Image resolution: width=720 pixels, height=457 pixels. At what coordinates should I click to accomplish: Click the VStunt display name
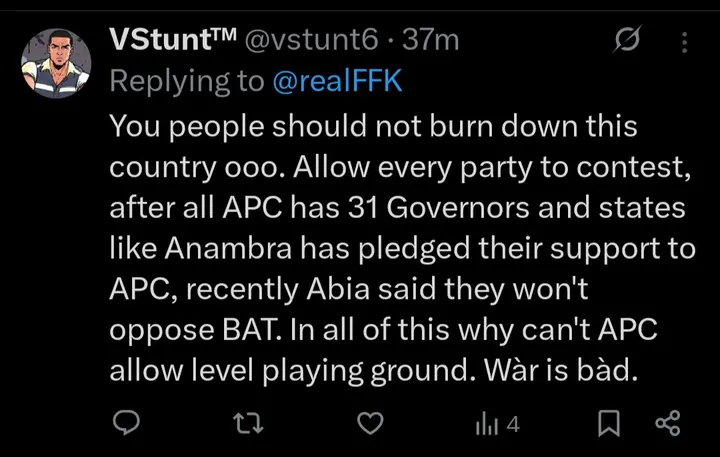coord(171,40)
